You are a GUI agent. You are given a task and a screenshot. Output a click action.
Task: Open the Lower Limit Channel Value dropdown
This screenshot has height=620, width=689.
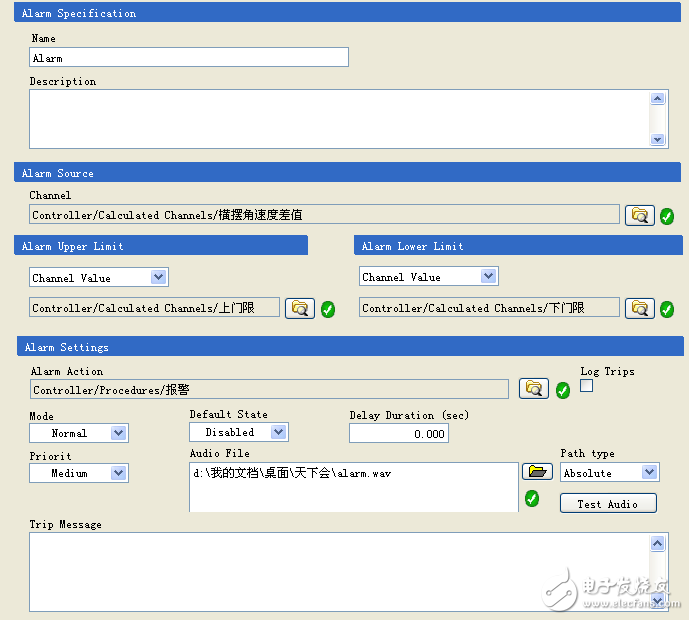tap(488, 276)
